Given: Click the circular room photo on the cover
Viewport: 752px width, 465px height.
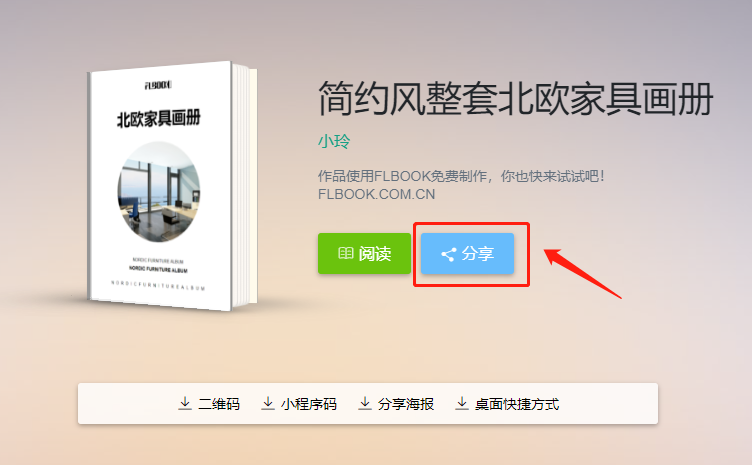Looking at the screenshot, I should 159,192.
